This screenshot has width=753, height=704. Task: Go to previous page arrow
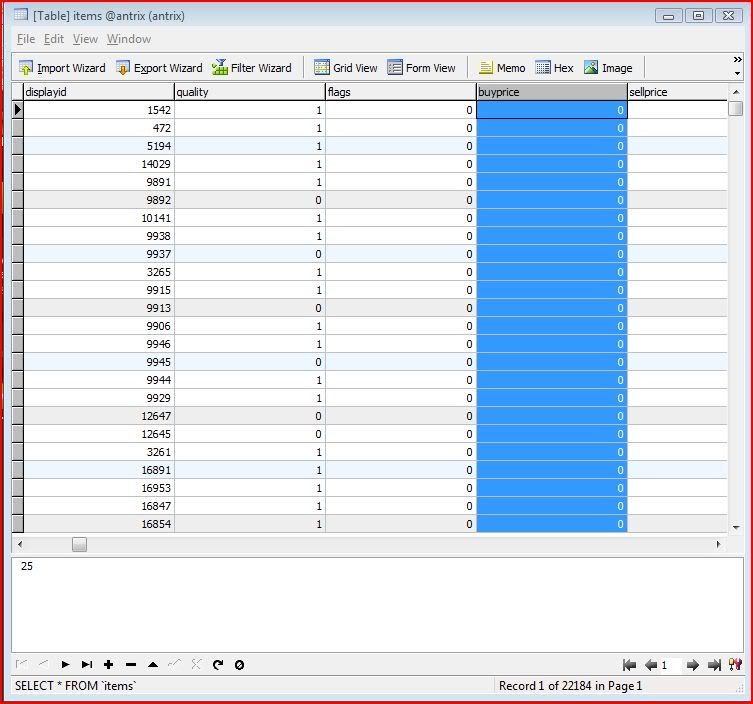point(651,665)
